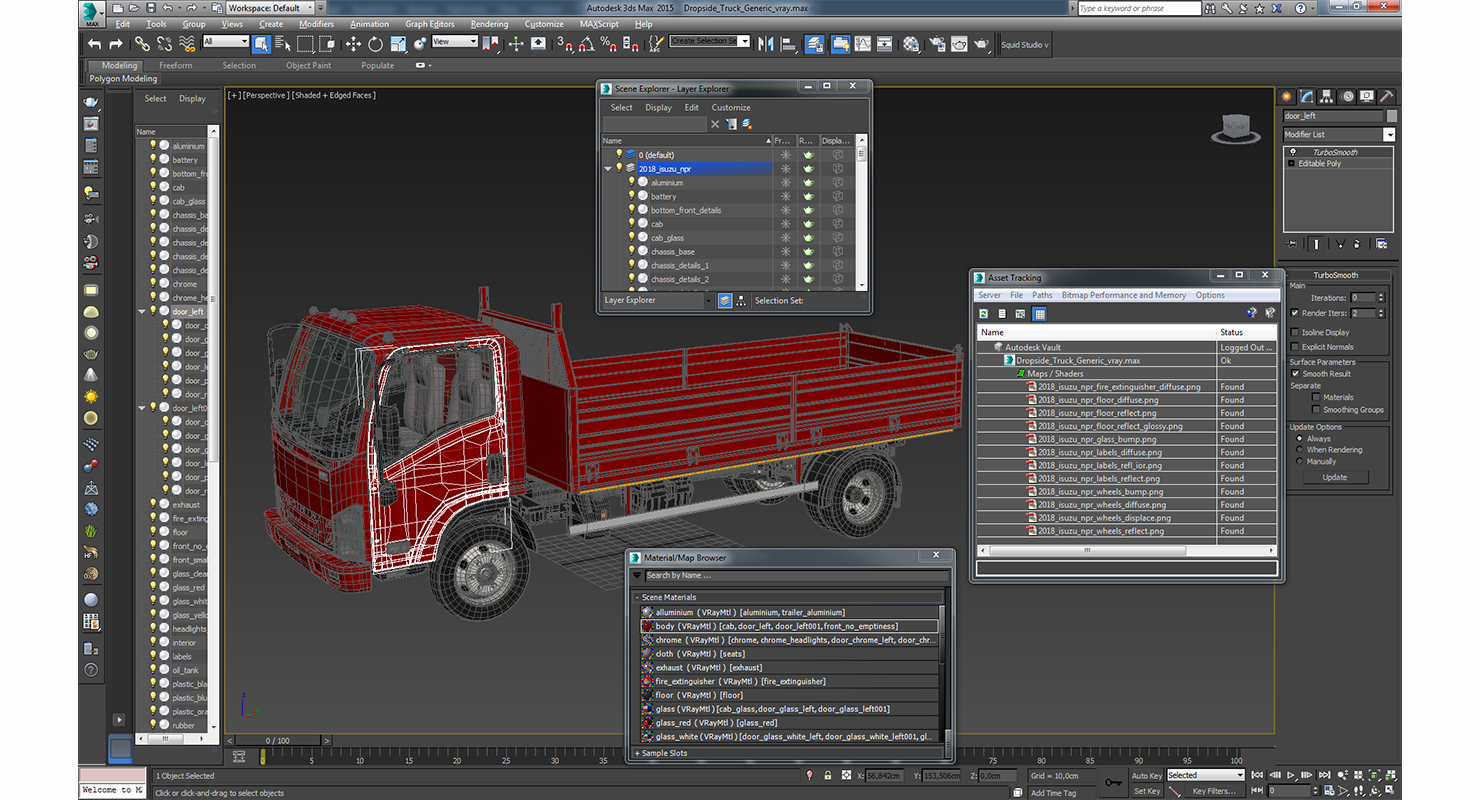Enable the Explicit Normals checkbox

coord(1295,347)
